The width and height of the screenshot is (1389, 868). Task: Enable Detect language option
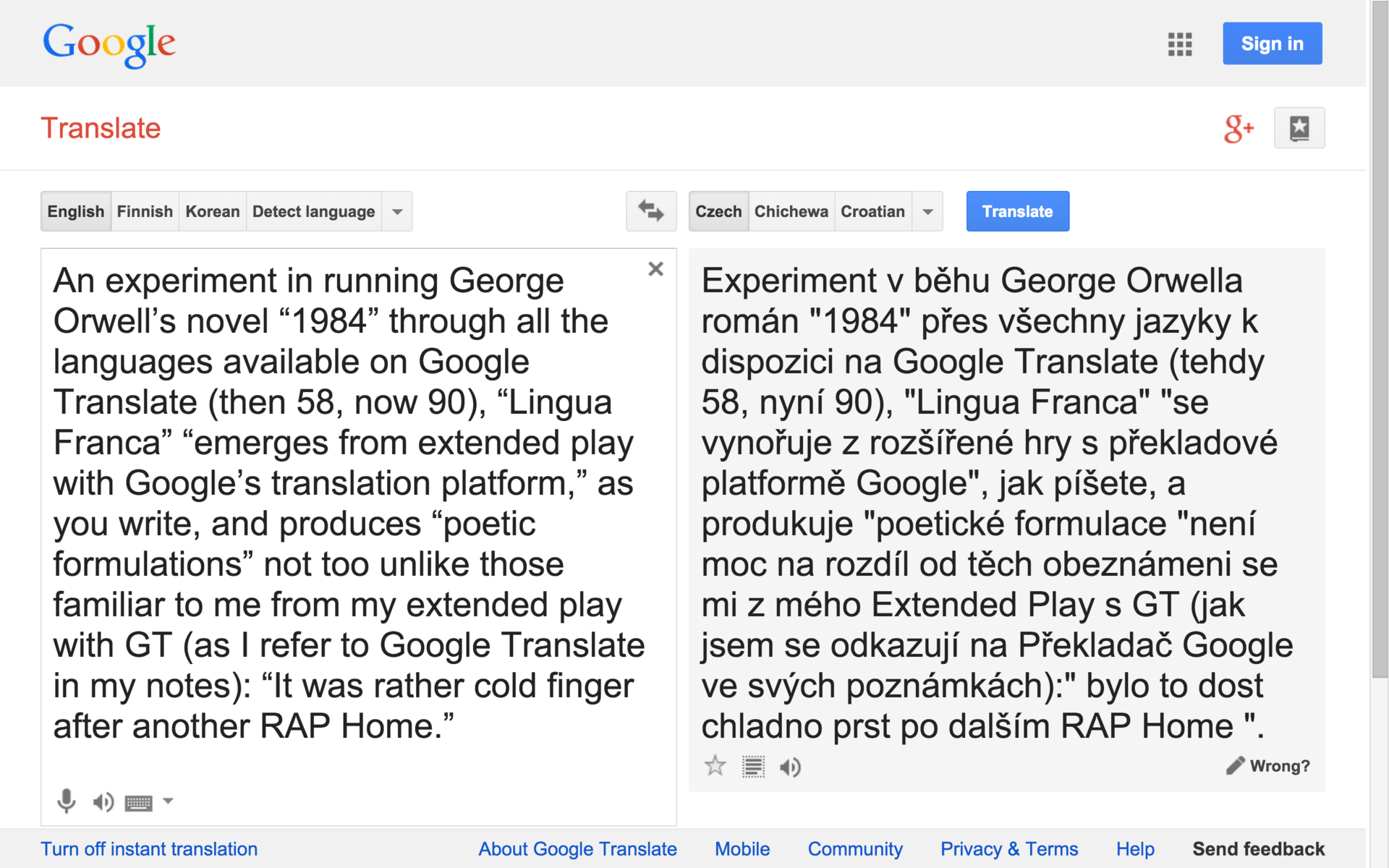[313, 212]
